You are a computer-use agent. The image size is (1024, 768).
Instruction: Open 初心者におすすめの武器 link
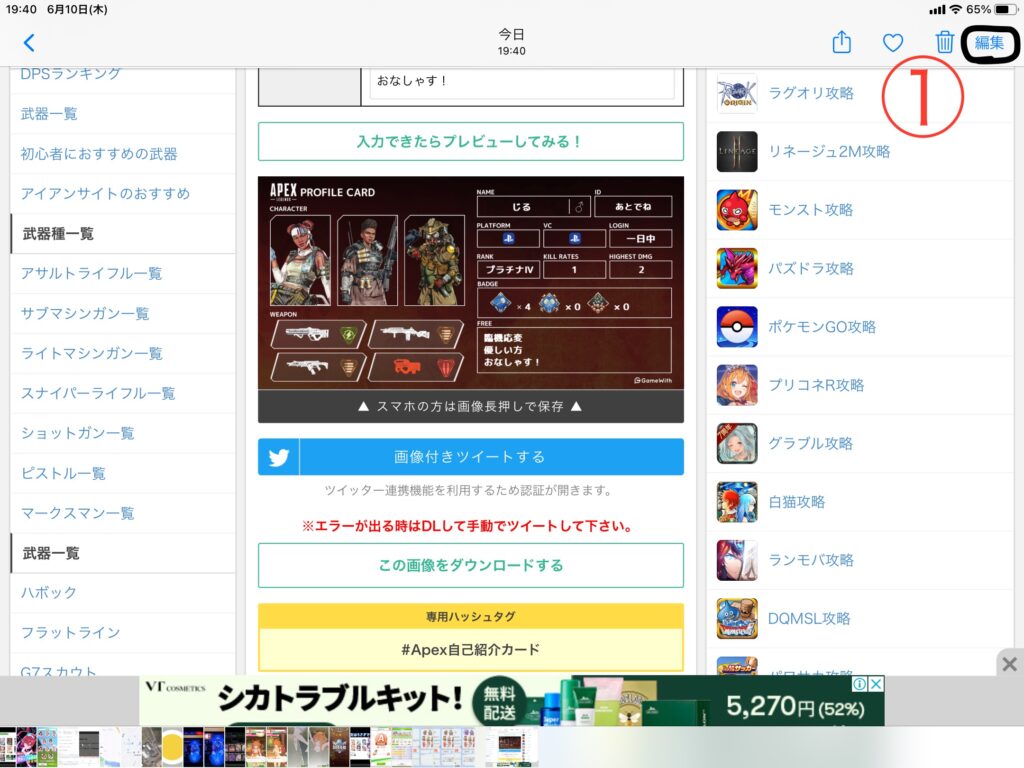point(99,154)
